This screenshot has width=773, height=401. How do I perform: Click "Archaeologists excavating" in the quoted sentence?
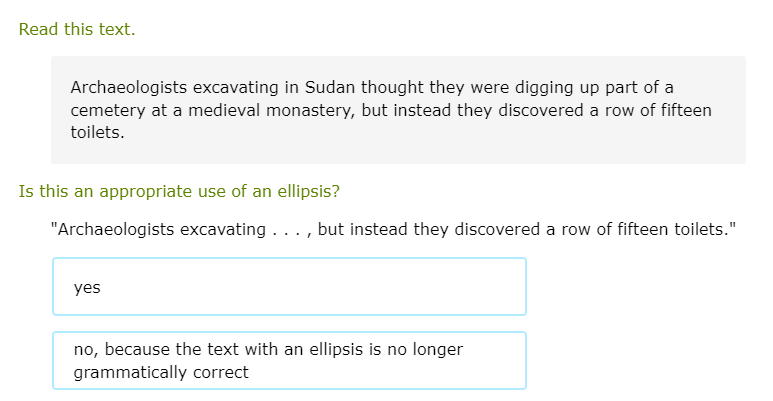[158, 229]
